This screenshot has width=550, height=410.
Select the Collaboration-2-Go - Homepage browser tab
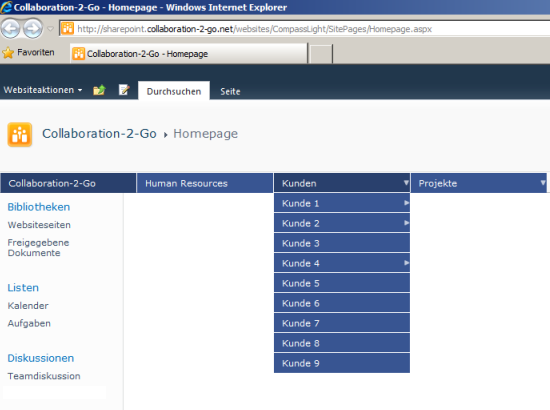(x=189, y=53)
